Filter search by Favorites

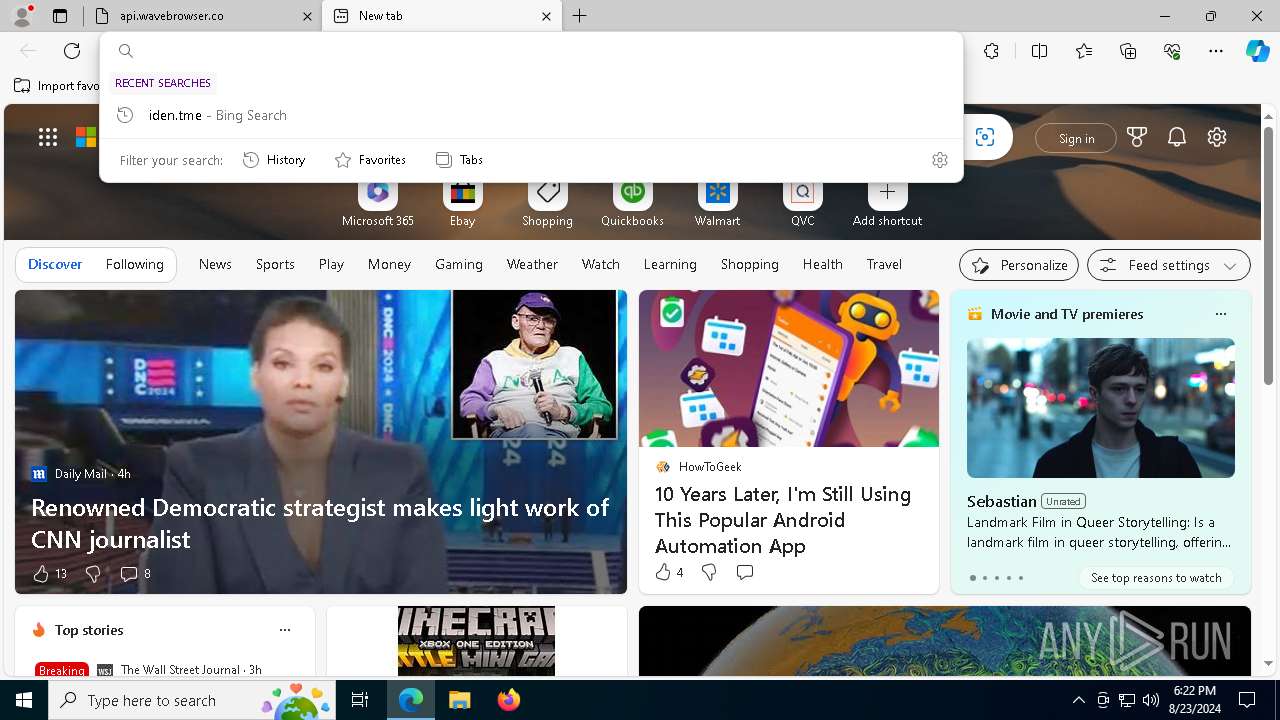370,160
